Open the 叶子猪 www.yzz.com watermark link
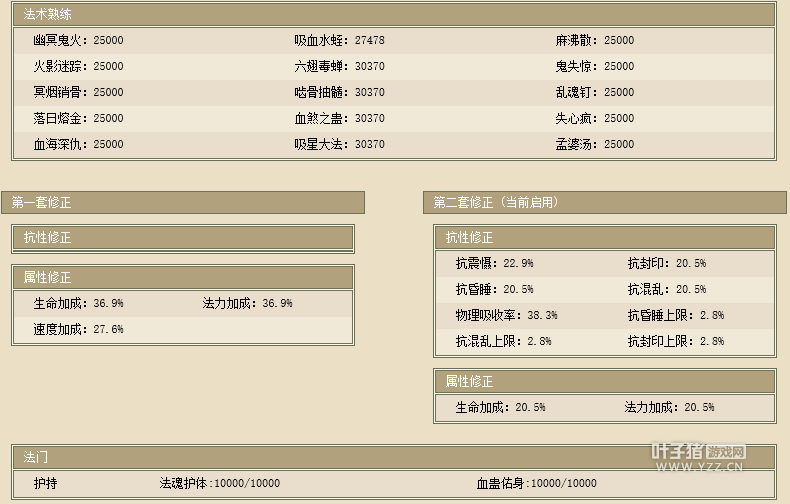 click(698, 457)
